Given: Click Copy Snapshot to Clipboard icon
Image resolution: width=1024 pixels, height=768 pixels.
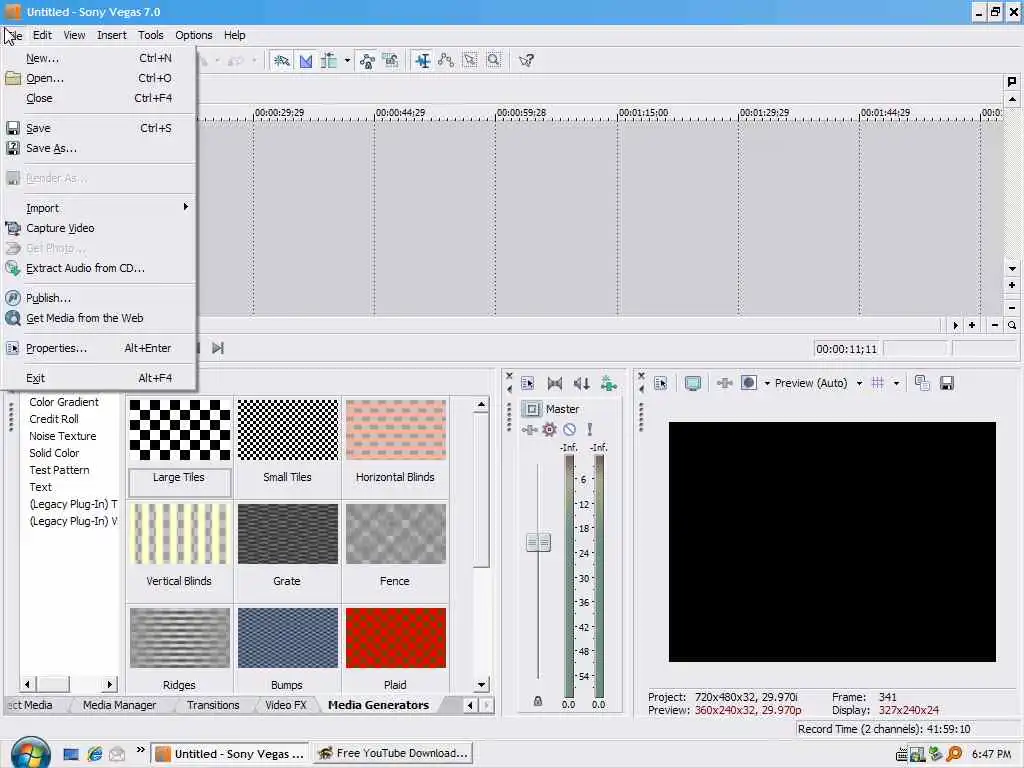Looking at the screenshot, I should tap(922, 383).
